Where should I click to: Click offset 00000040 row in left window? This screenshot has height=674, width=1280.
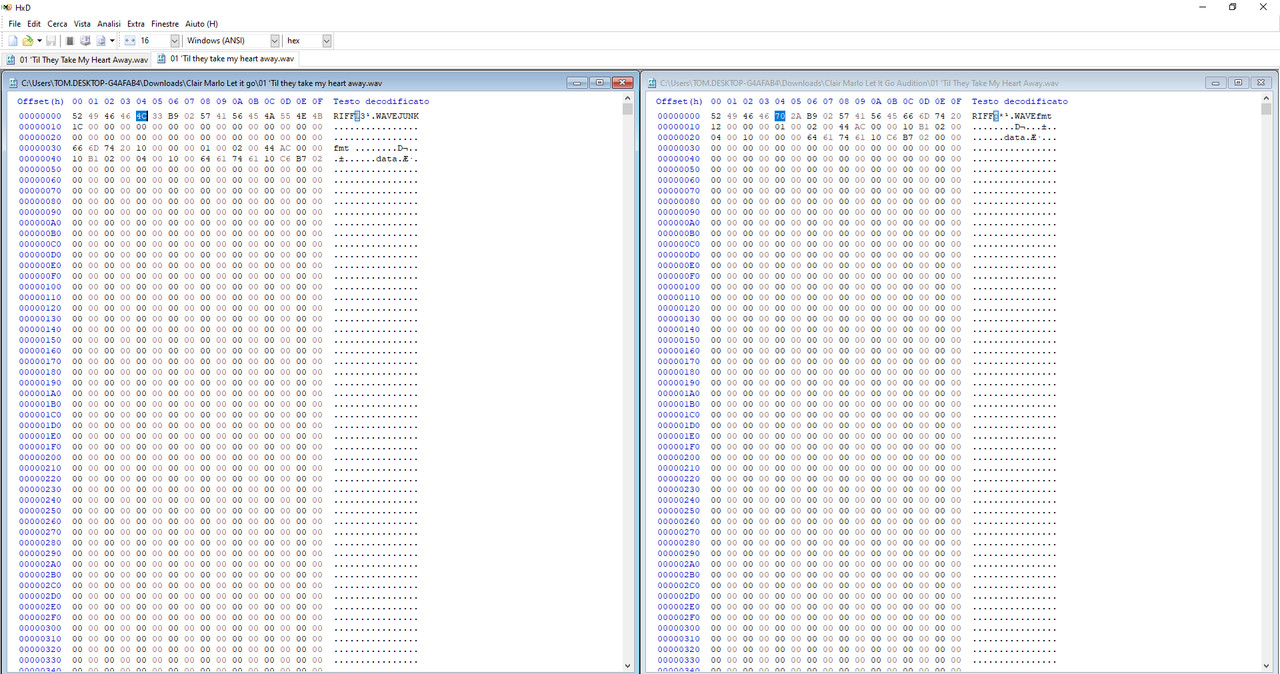tap(40, 159)
